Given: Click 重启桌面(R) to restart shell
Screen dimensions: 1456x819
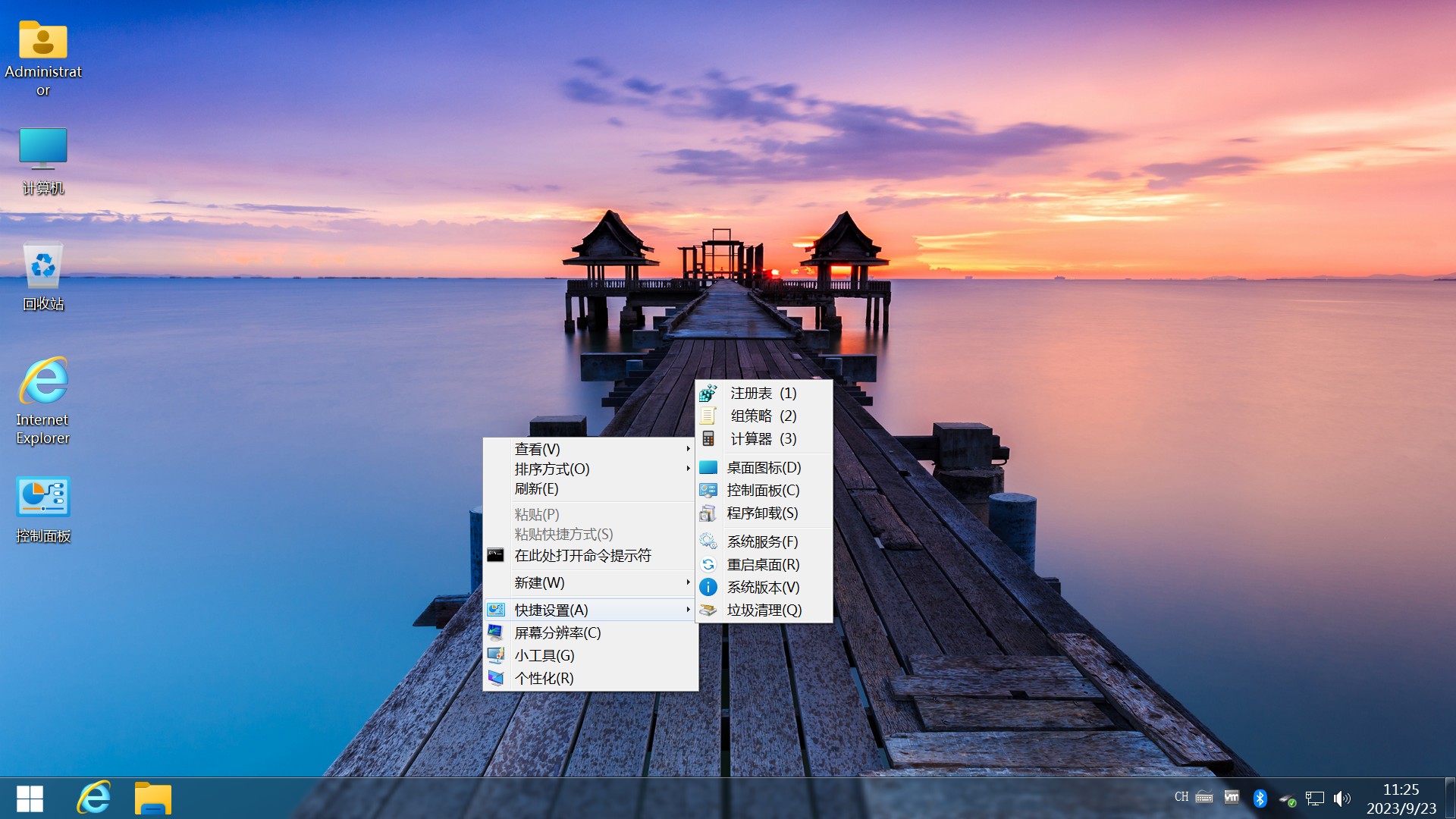Looking at the screenshot, I should click(761, 565).
